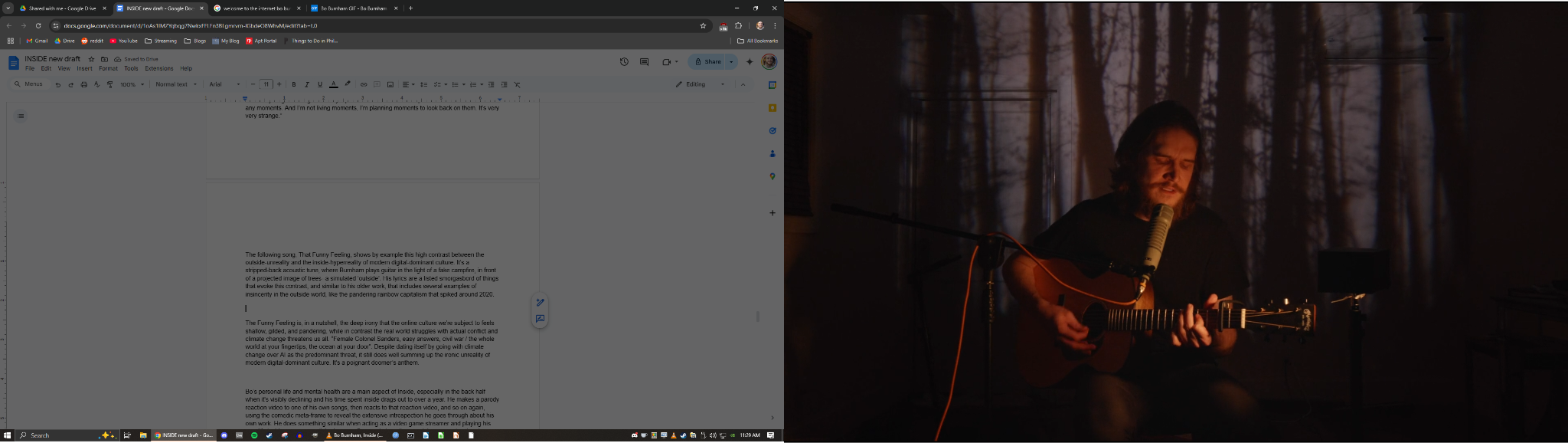Toggle italic formatting
Viewport: 1568px width, 443px height.
[306, 84]
